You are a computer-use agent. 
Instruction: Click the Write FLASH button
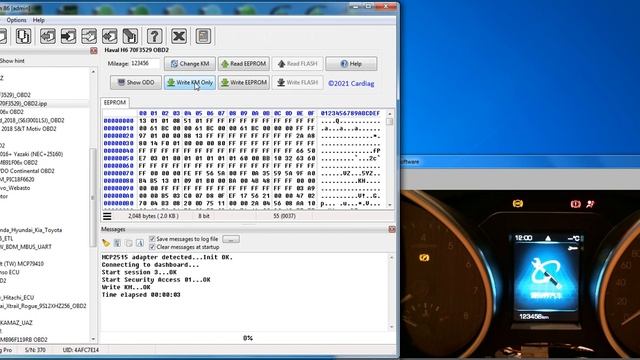click(x=298, y=82)
